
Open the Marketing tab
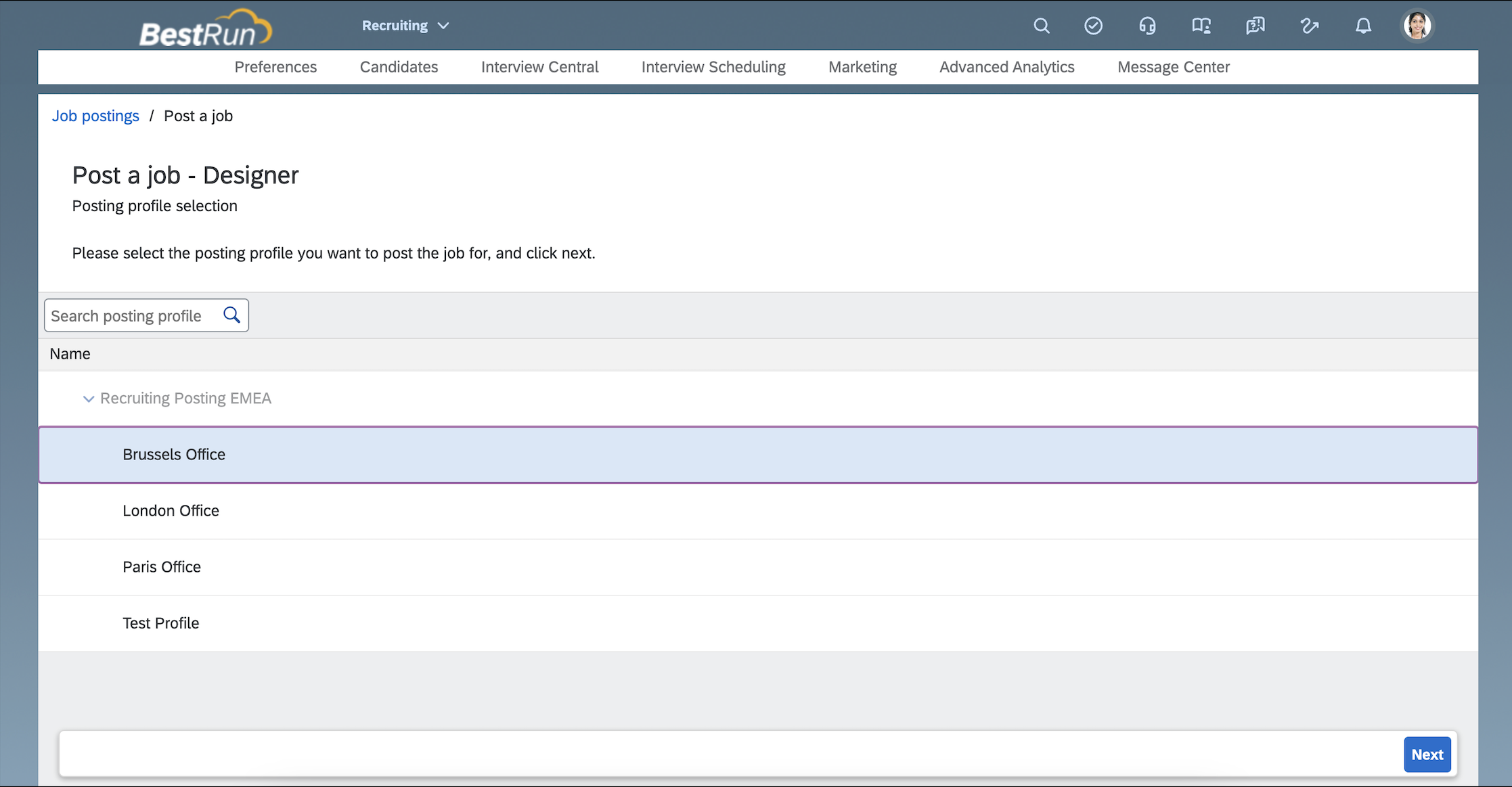862,67
